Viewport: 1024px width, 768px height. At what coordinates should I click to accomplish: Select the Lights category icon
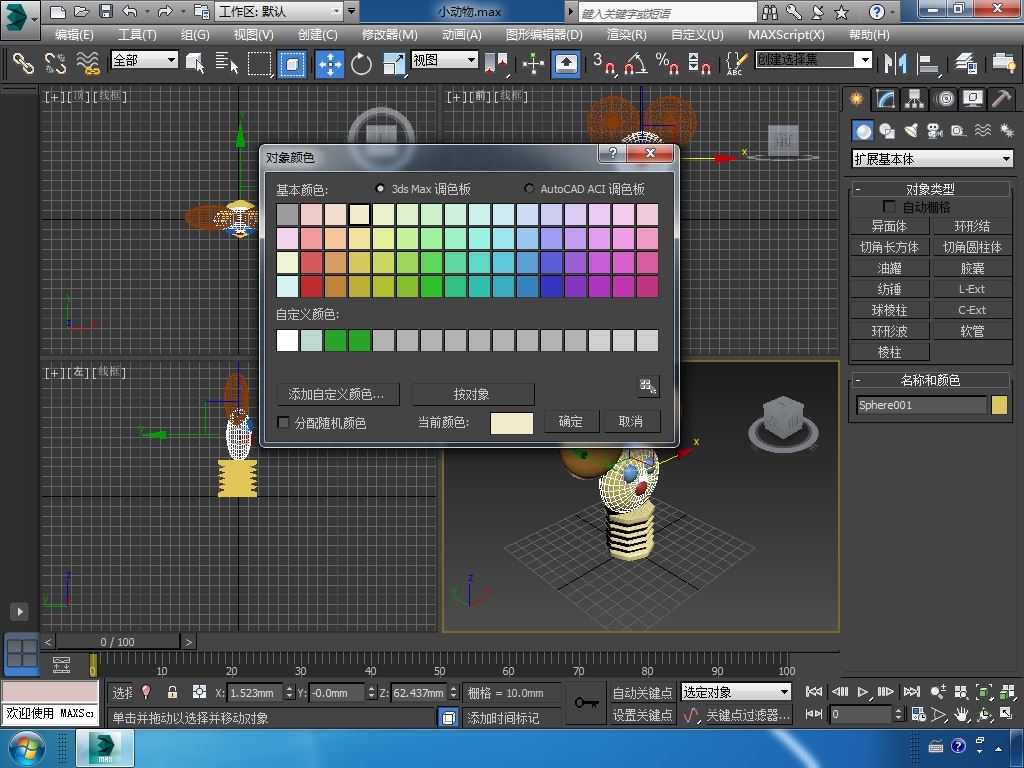click(x=911, y=131)
